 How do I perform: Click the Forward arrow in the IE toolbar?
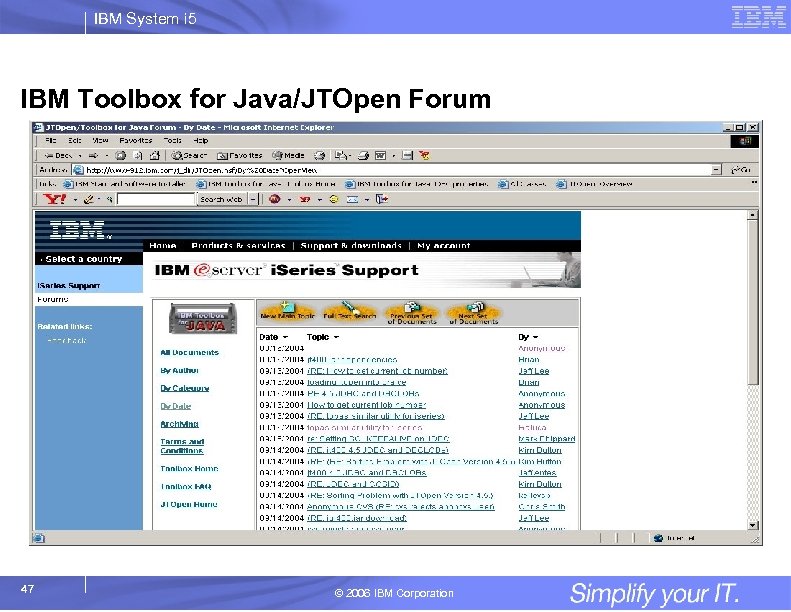pyautogui.click(x=93, y=155)
